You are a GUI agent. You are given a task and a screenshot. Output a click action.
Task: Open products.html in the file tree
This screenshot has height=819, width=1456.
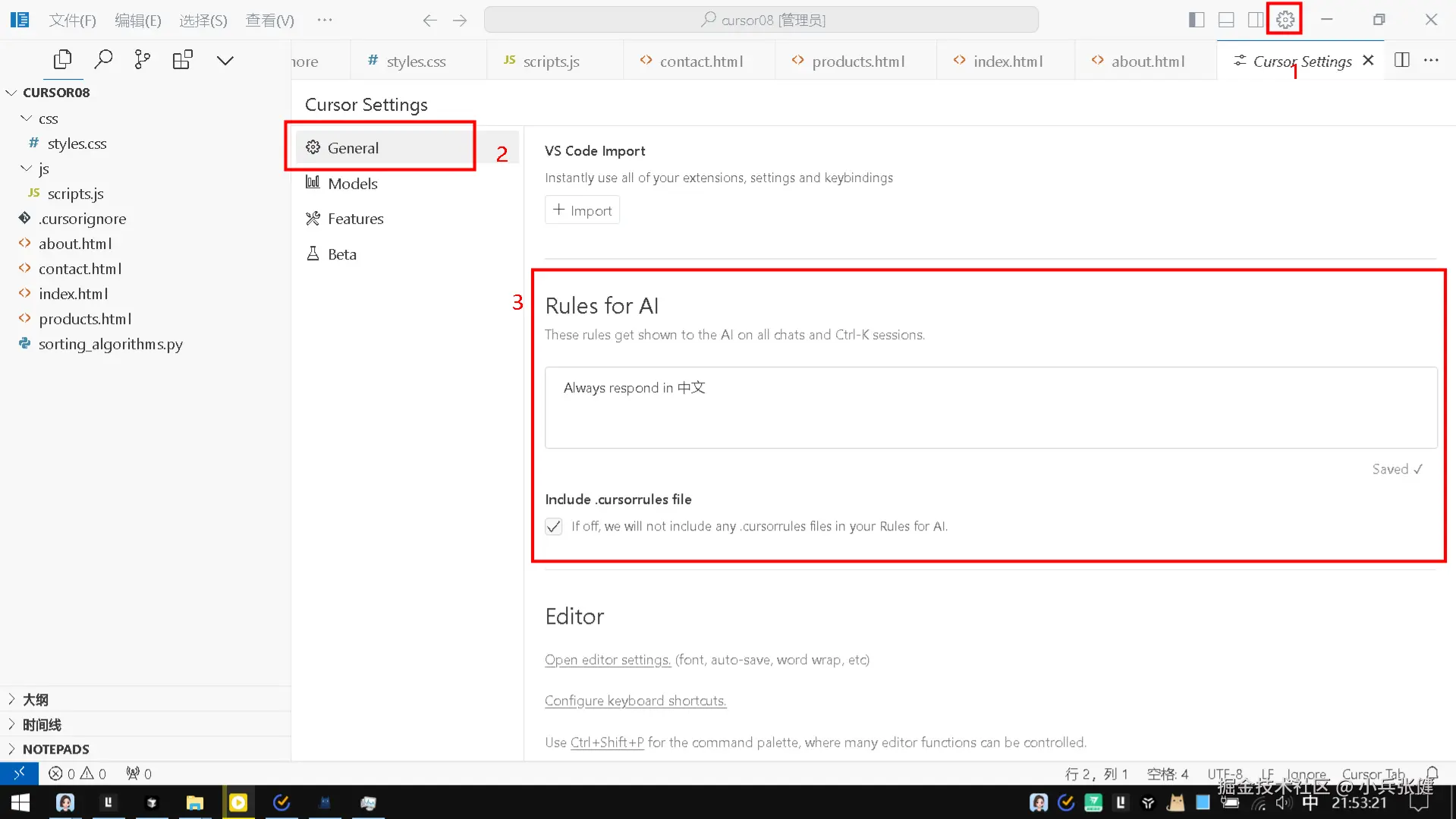tap(85, 319)
